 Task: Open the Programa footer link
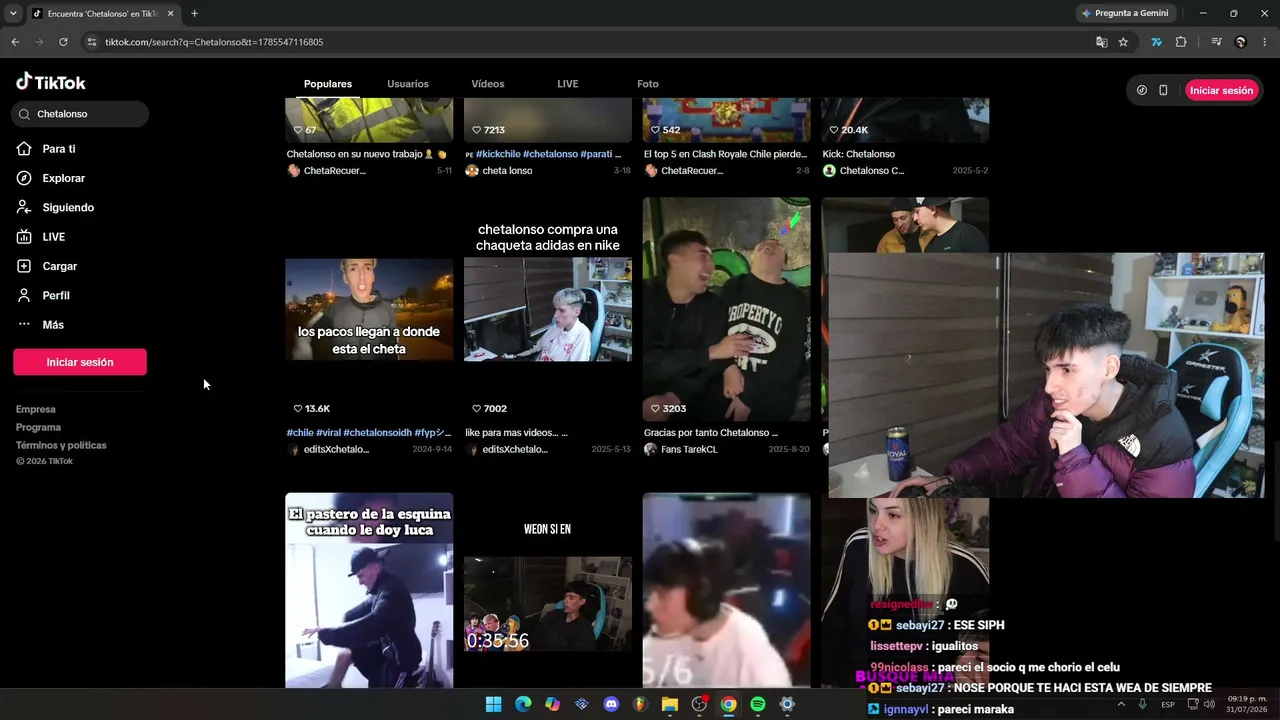pos(38,427)
